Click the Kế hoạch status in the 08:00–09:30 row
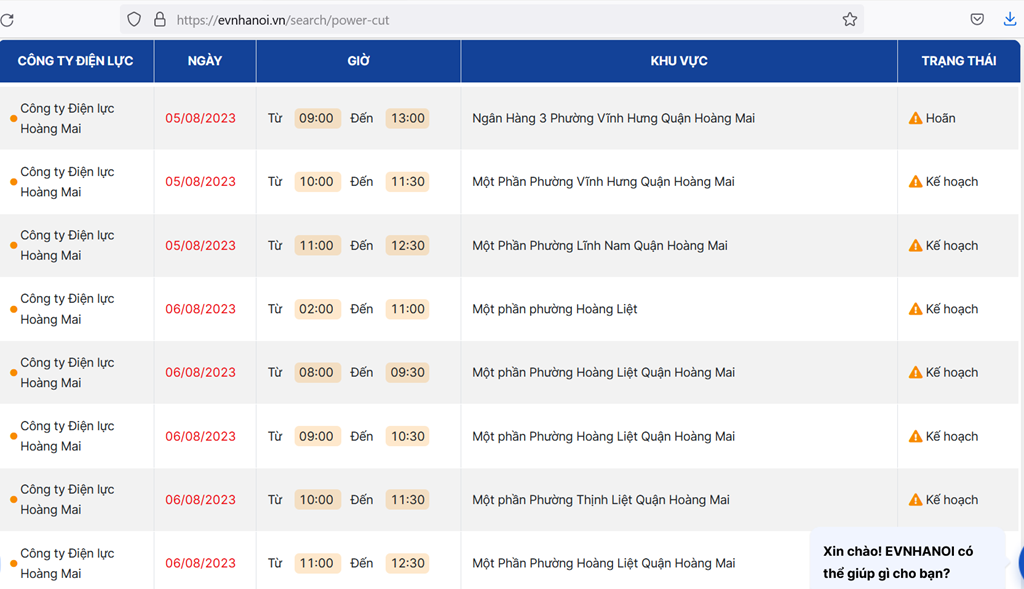The height and width of the screenshot is (589, 1024). click(x=952, y=372)
